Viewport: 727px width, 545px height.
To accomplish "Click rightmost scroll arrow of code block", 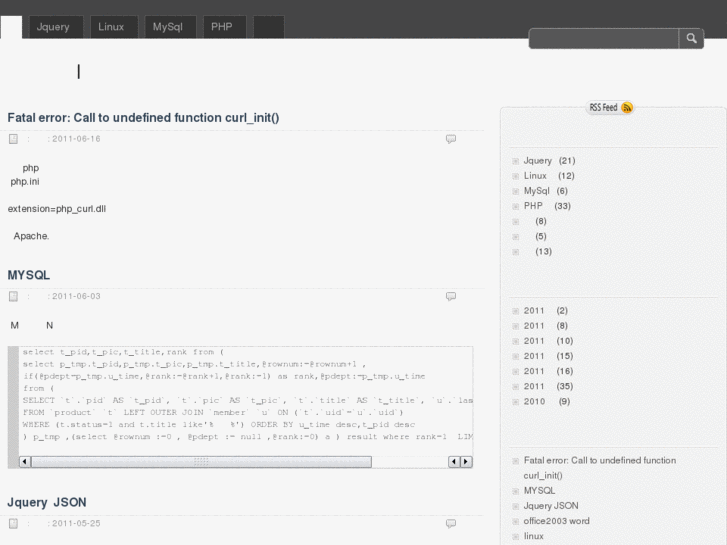I will click(x=466, y=462).
